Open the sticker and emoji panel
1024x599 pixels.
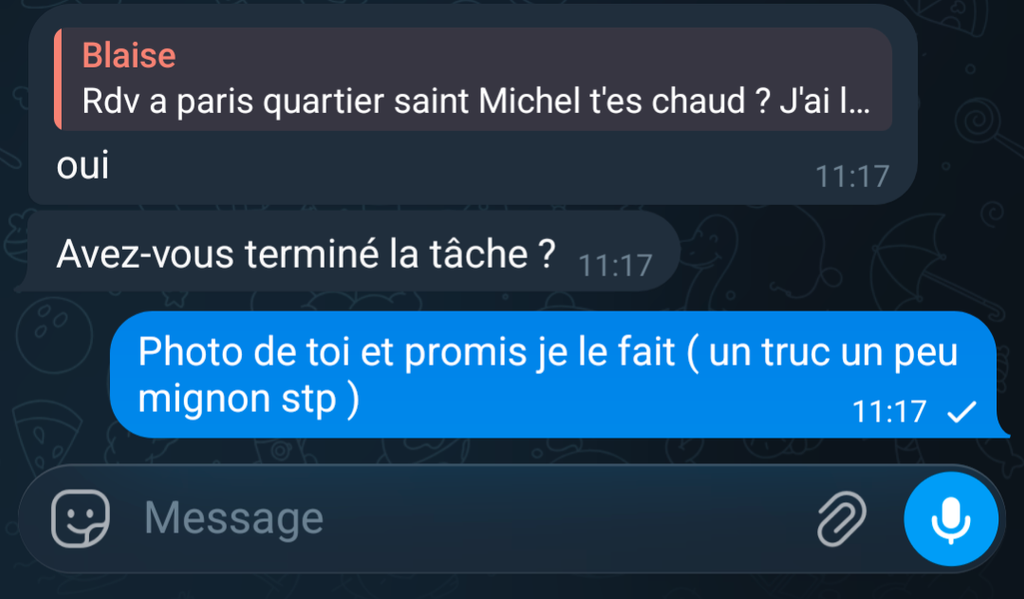pos(80,518)
